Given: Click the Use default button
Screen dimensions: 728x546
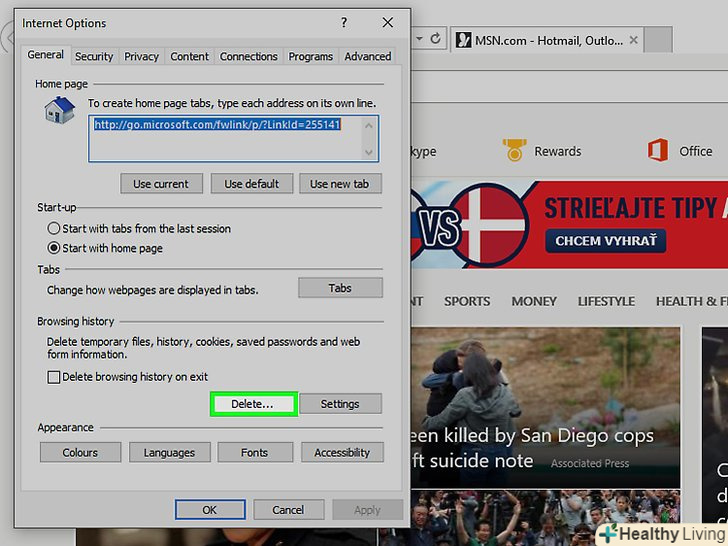Looking at the screenshot, I should 252,184.
